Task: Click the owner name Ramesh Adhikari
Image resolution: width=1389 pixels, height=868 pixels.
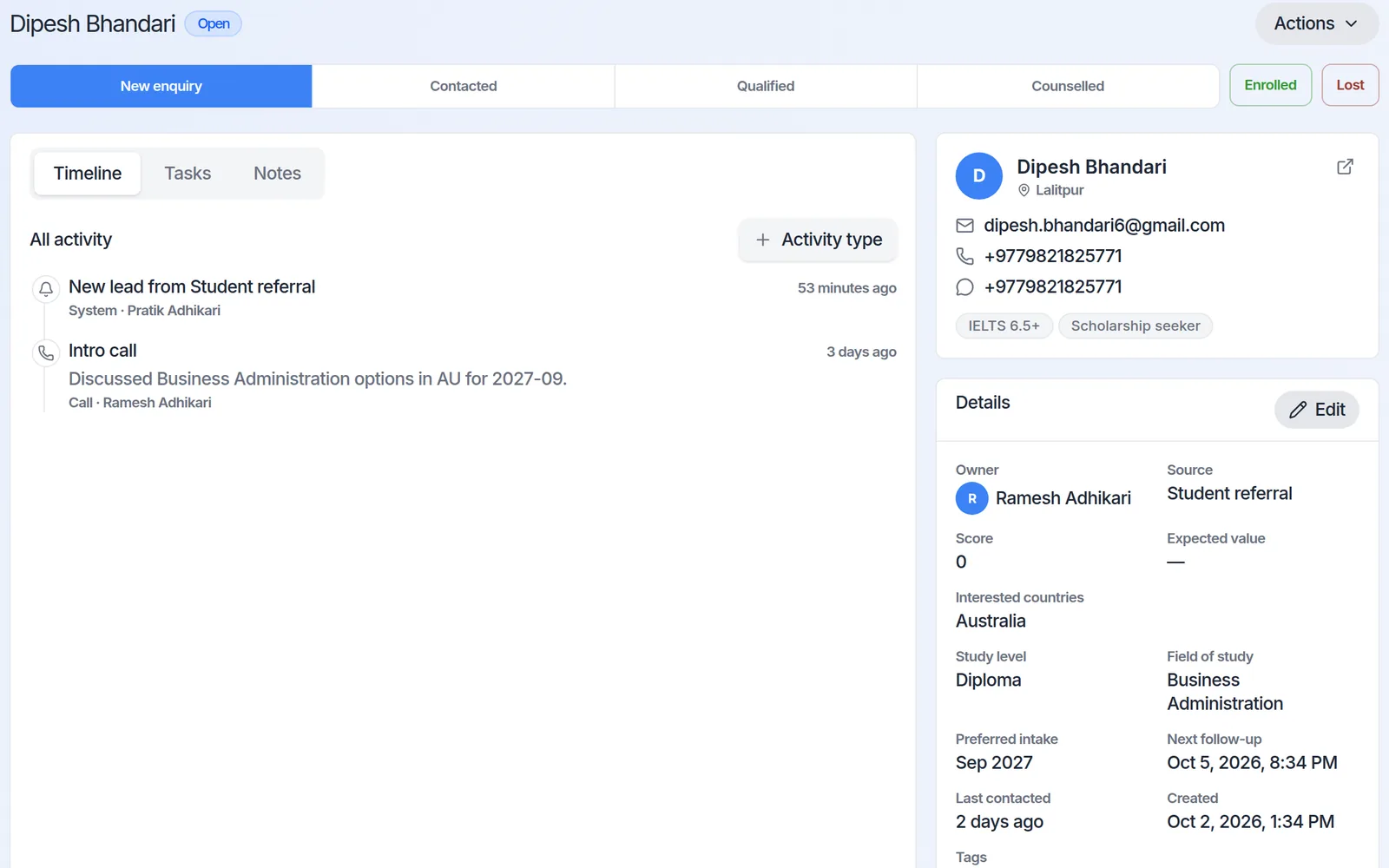Action: 1063,498
